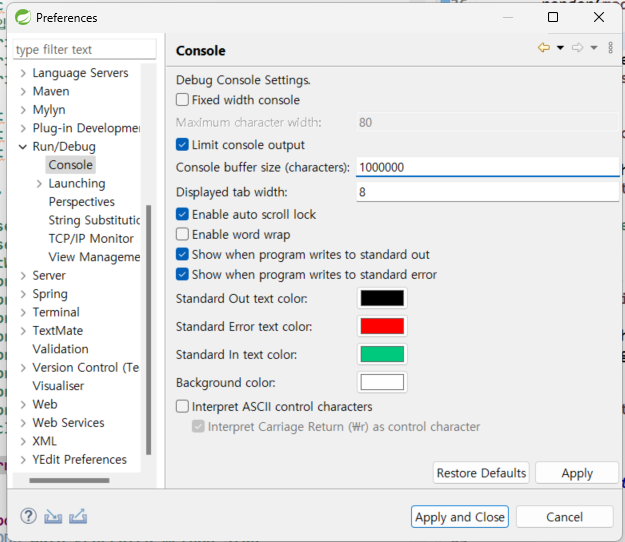Maximize the Preferences window
The image size is (625, 542).
pyautogui.click(x=553, y=17)
